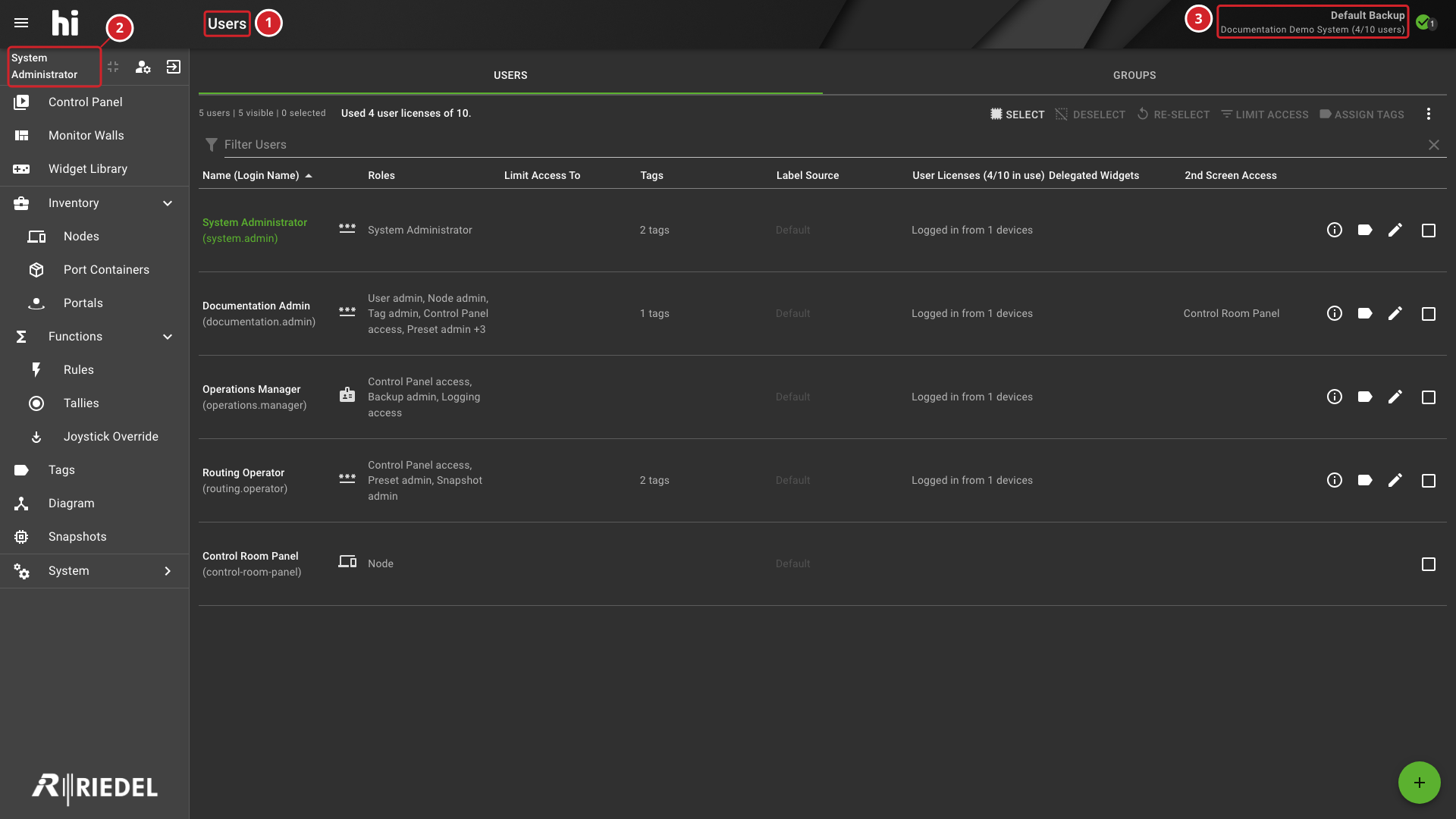Tick the Control Room Panel row checkbox

[x=1428, y=564]
